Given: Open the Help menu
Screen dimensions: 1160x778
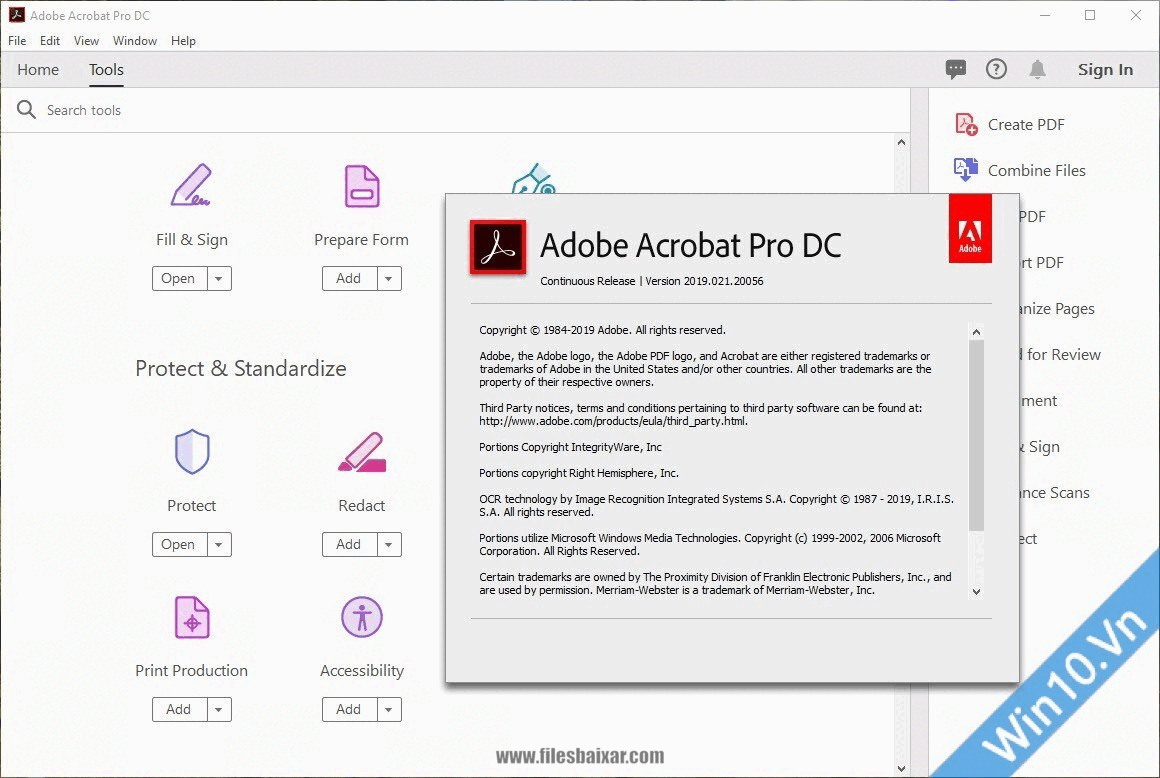Looking at the screenshot, I should pyautogui.click(x=183, y=41).
